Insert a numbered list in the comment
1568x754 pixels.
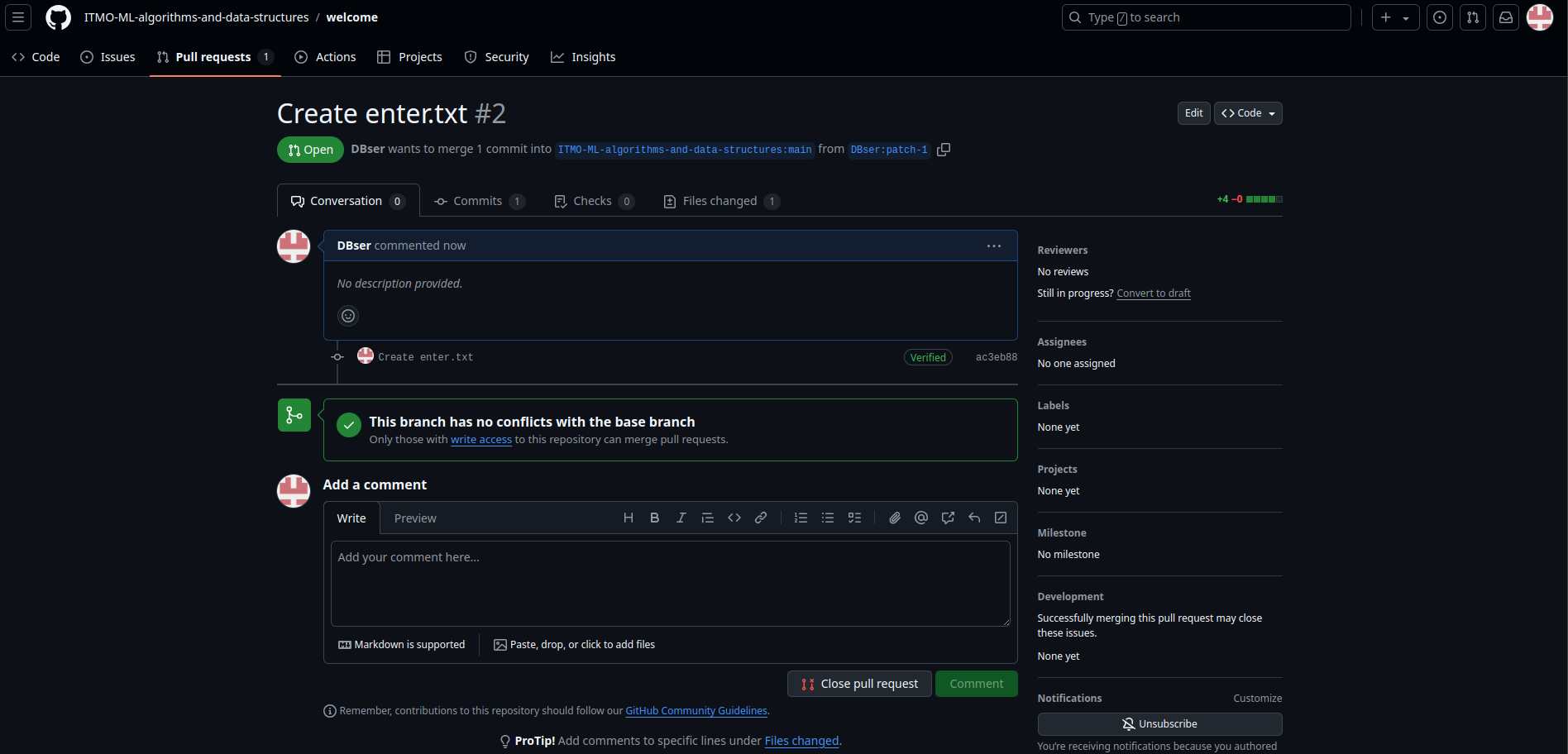pos(801,518)
